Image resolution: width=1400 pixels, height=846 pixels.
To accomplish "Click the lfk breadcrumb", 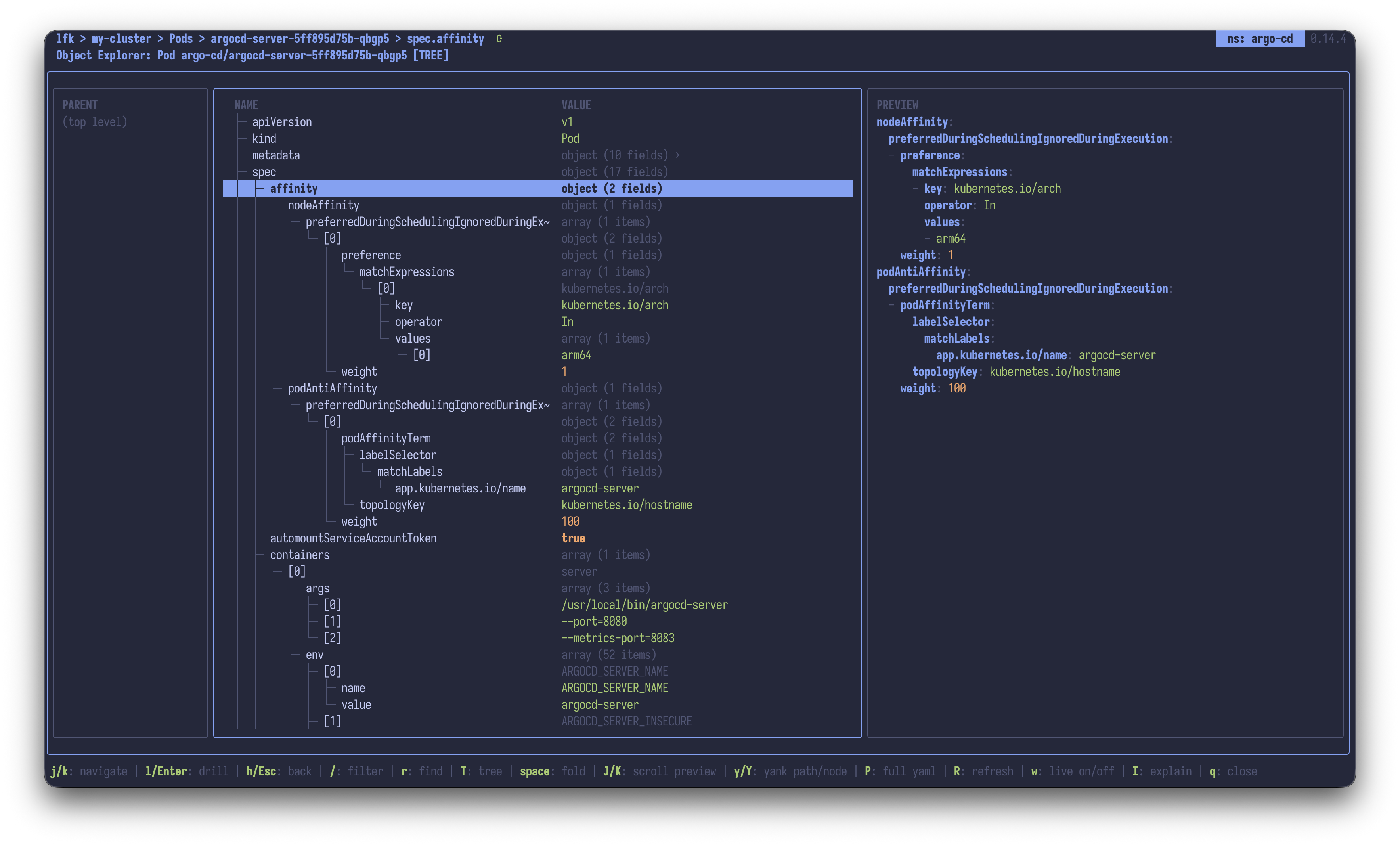I will [x=65, y=38].
